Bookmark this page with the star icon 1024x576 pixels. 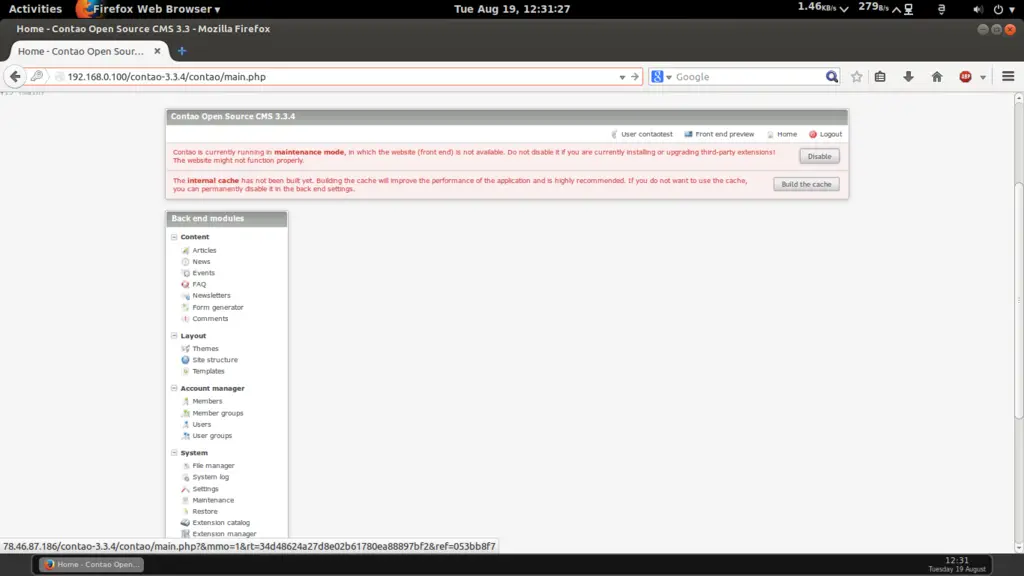click(x=856, y=76)
